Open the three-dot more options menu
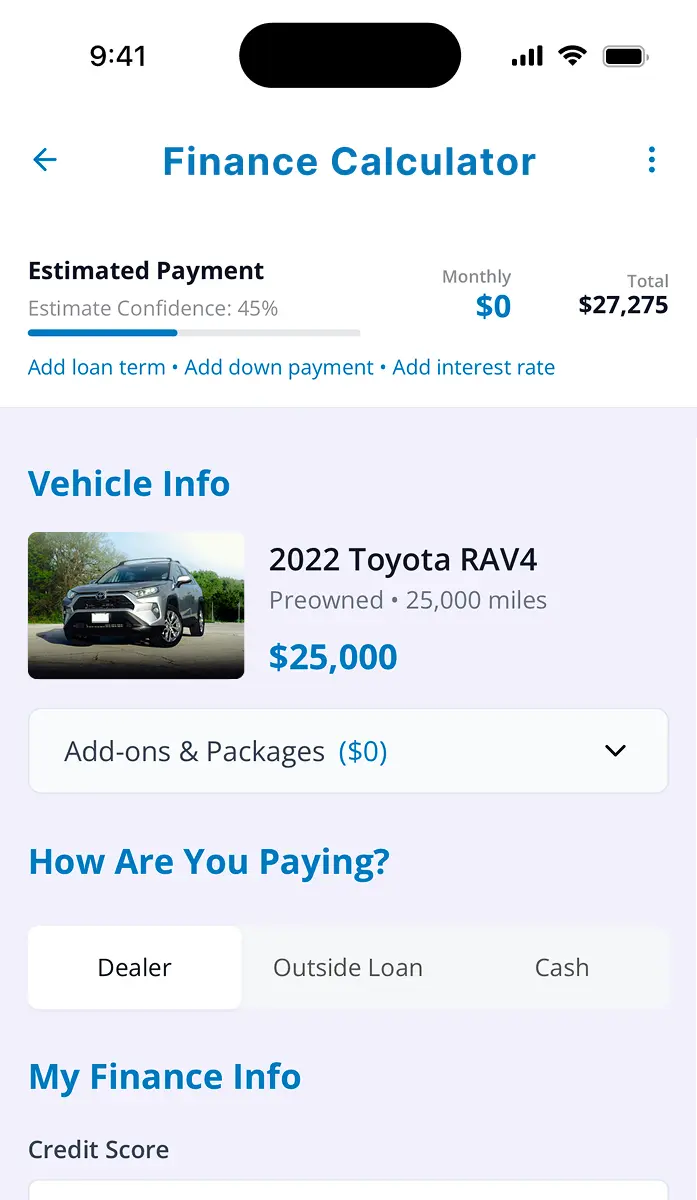The image size is (697, 1200). pos(652,160)
